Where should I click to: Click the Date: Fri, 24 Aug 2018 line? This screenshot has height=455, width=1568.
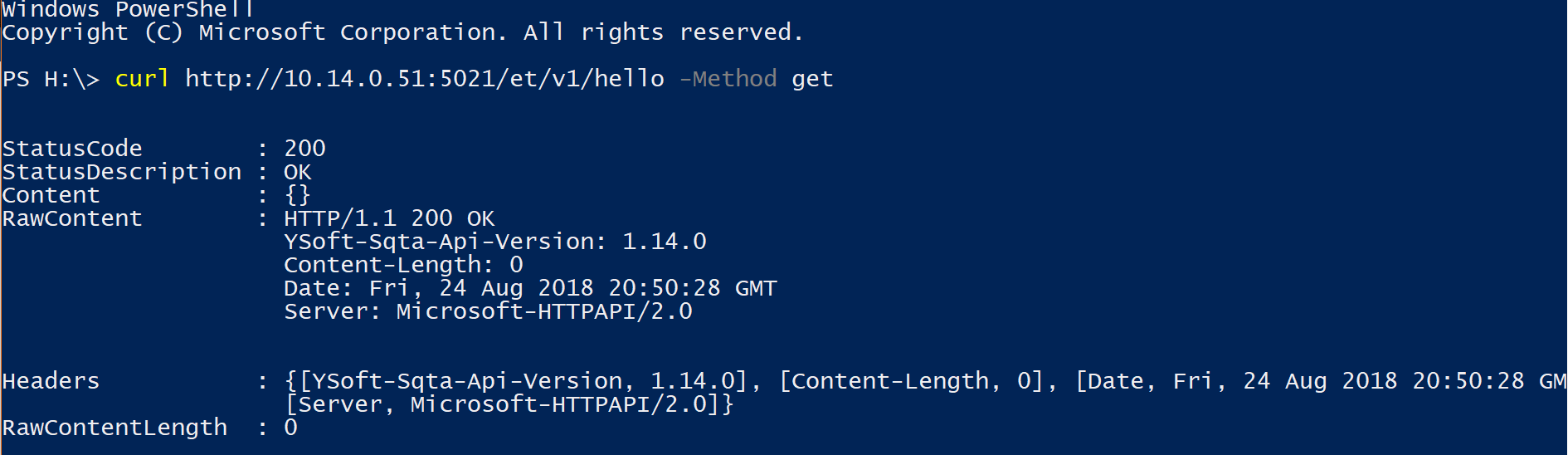[530, 288]
